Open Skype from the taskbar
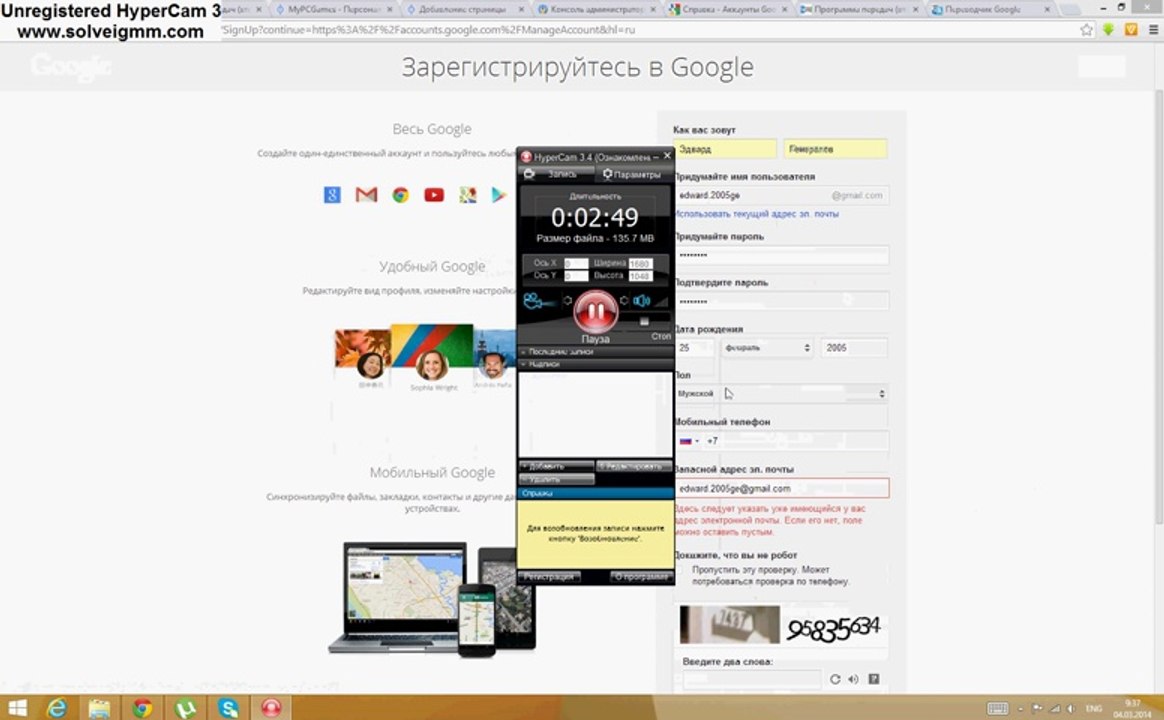The width and height of the screenshot is (1164, 720). pyautogui.click(x=228, y=708)
